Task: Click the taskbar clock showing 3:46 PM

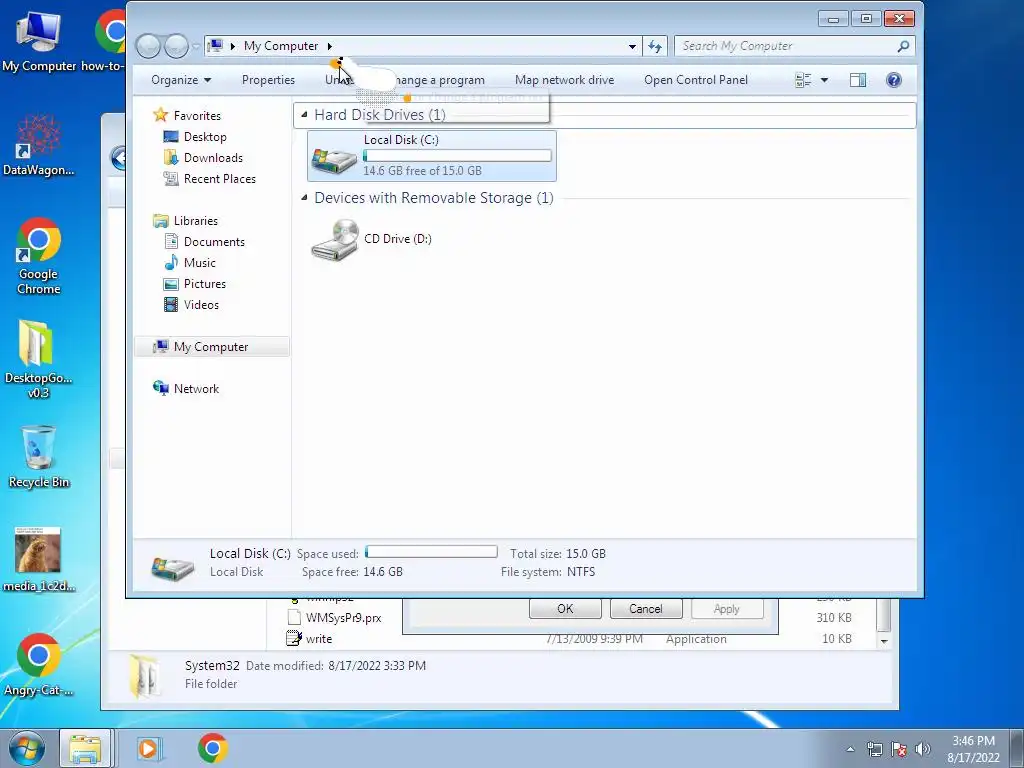Action: 973,749
